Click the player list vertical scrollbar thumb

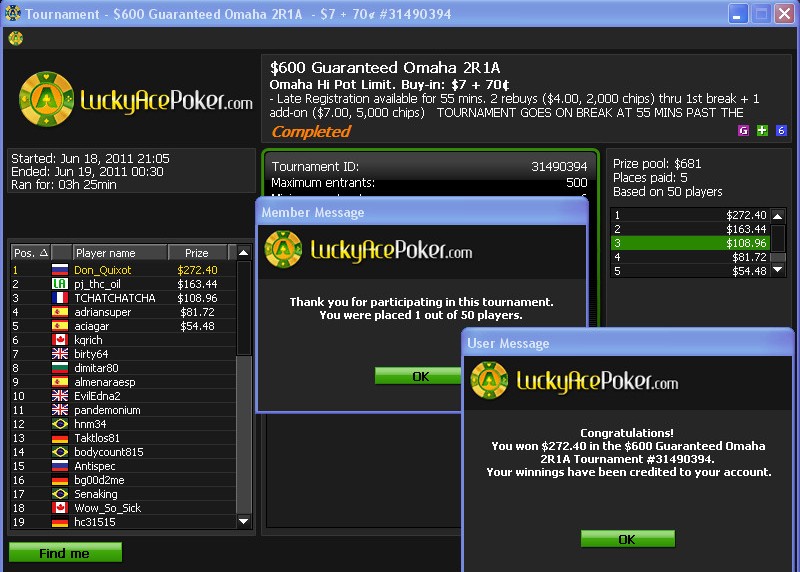(x=244, y=308)
